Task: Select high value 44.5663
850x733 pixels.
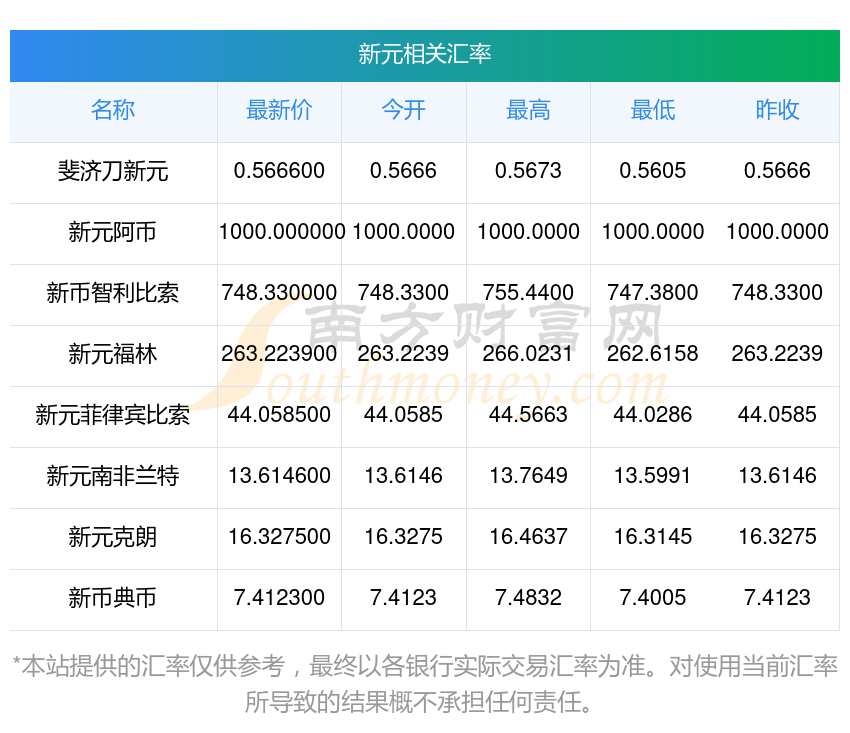Action: 528,415
